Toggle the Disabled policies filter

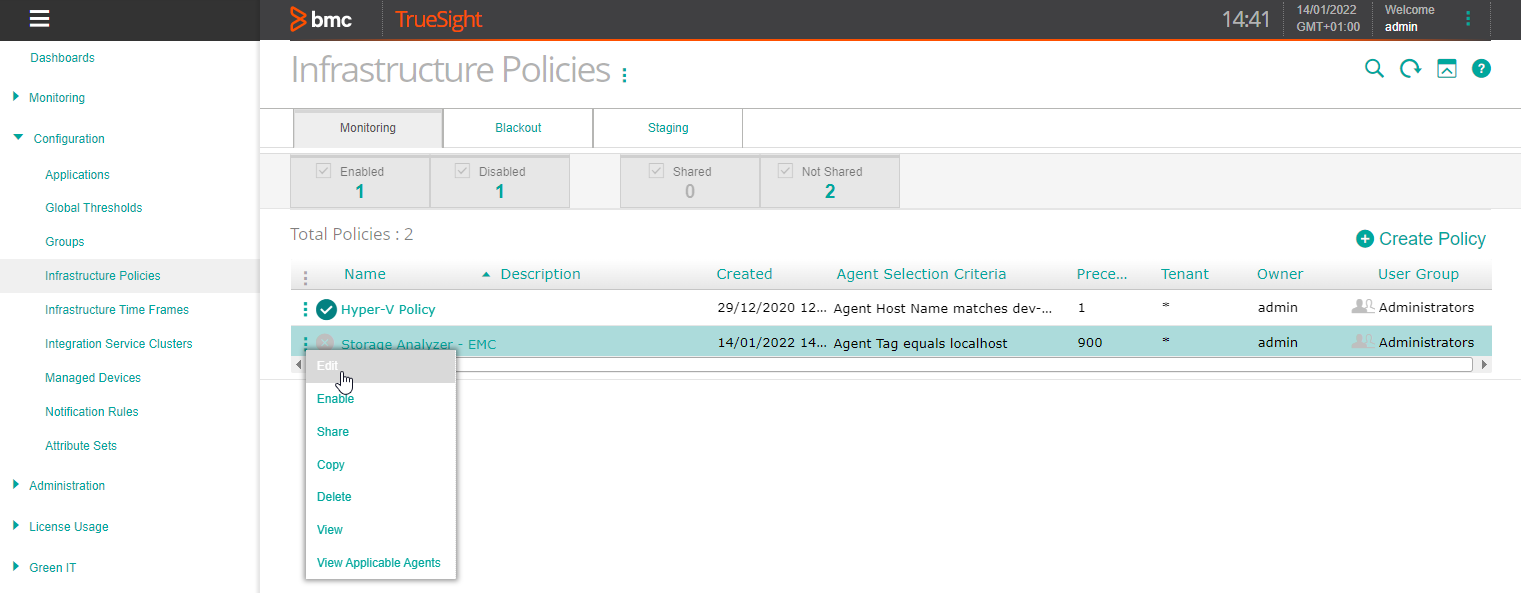coord(462,170)
